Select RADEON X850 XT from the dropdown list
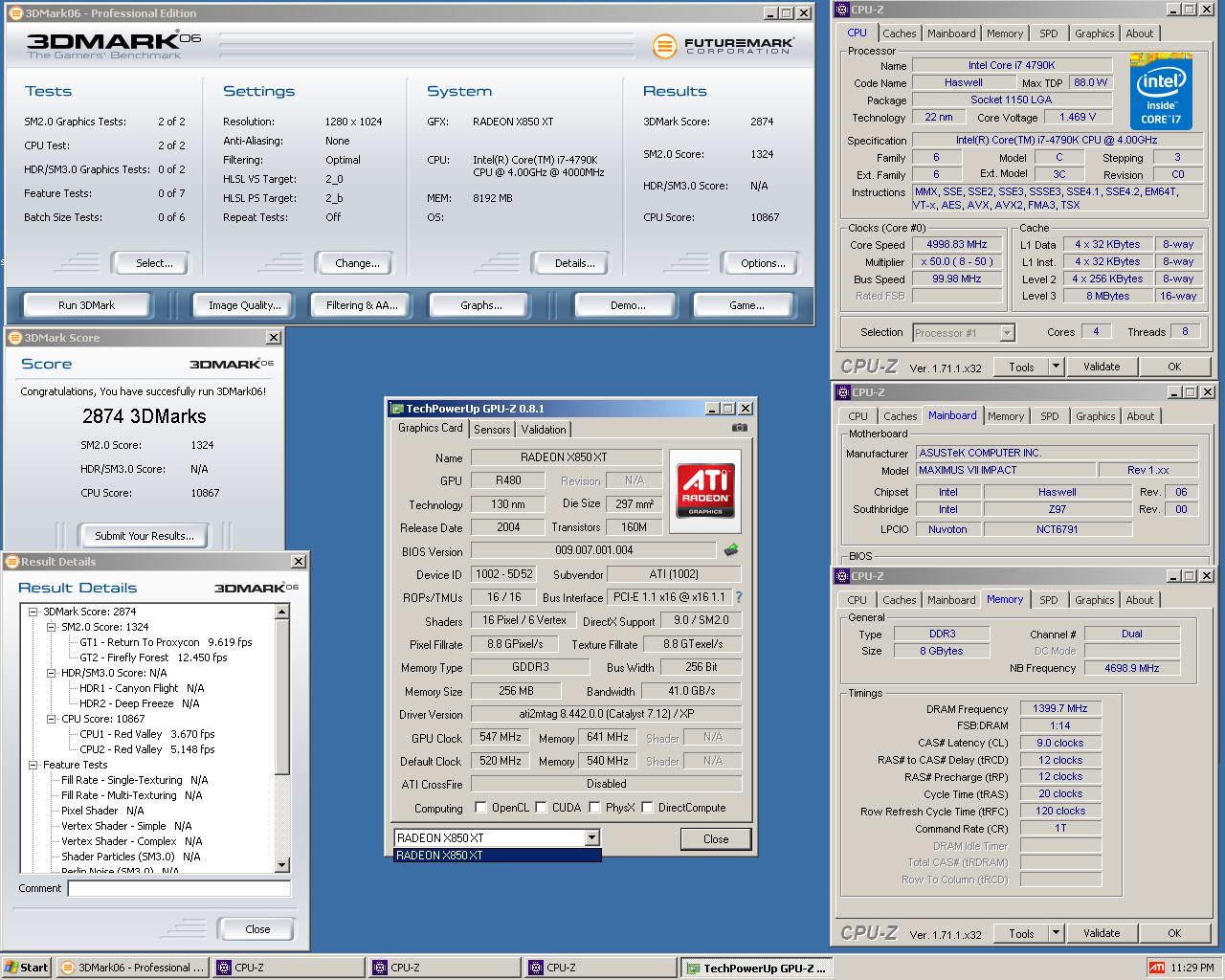The height and width of the screenshot is (980, 1225). [x=498, y=856]
